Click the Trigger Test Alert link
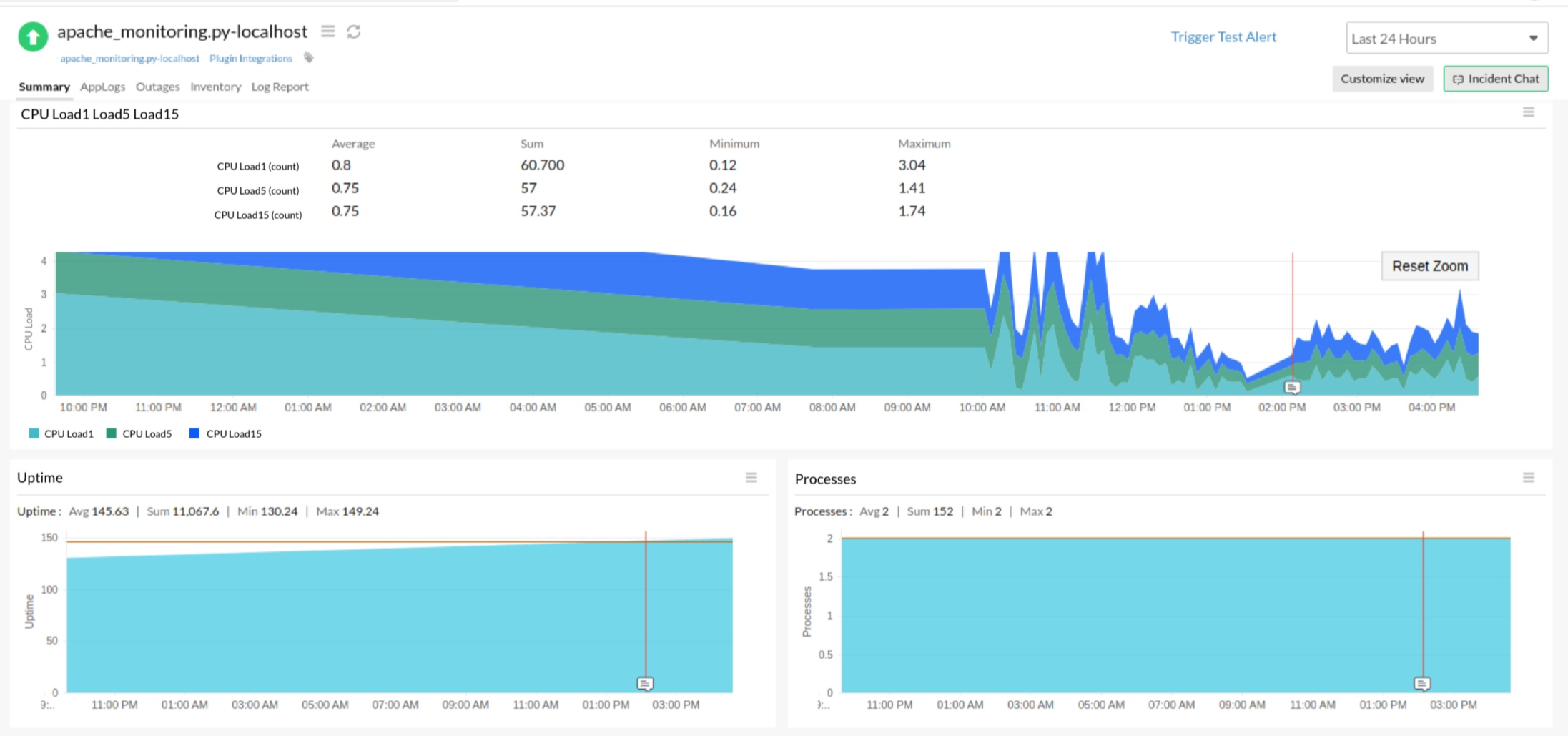Screen dimensions: 1568x736 click(x=1223, y=36)
